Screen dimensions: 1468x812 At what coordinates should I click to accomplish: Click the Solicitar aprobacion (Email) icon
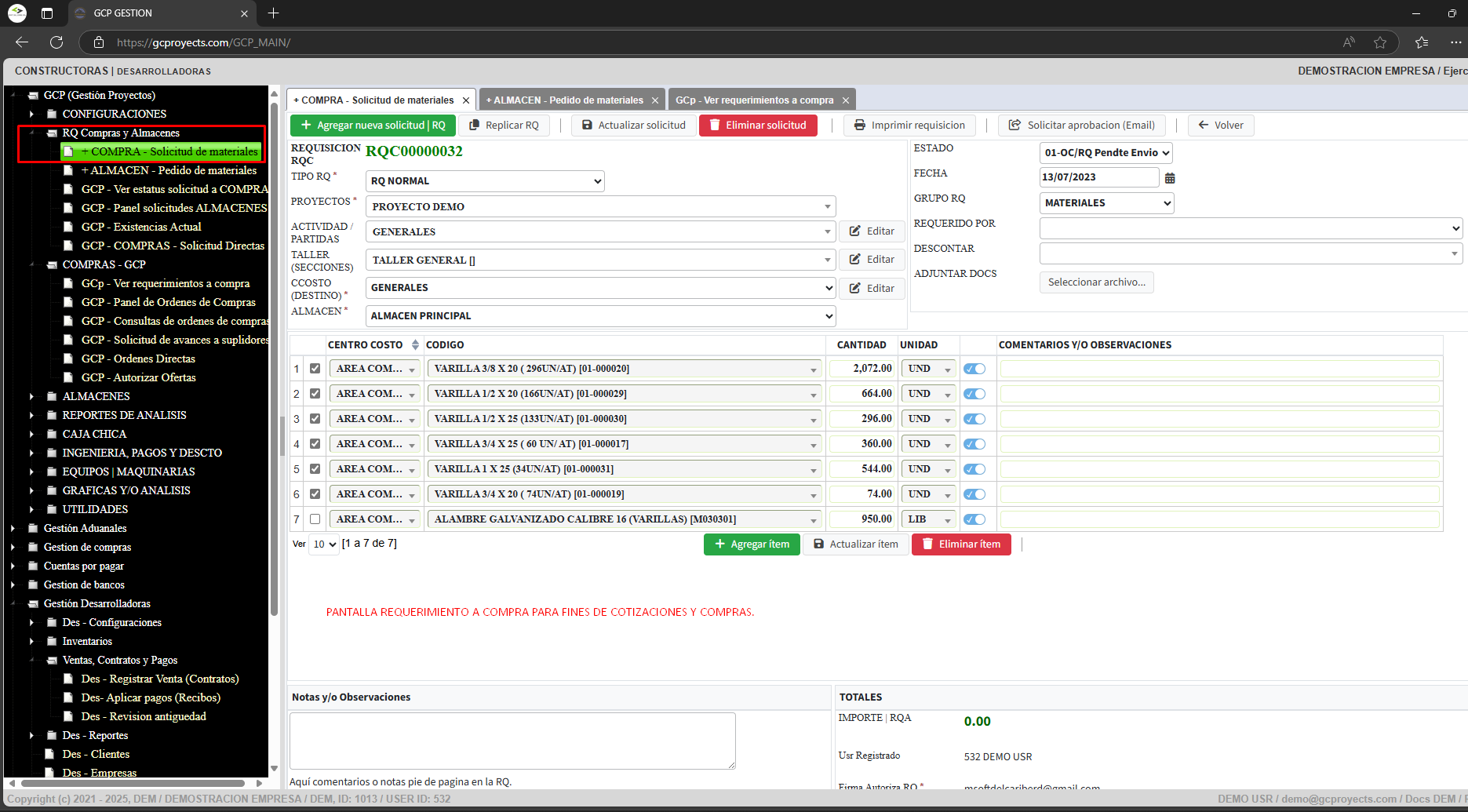point(1014,126)
